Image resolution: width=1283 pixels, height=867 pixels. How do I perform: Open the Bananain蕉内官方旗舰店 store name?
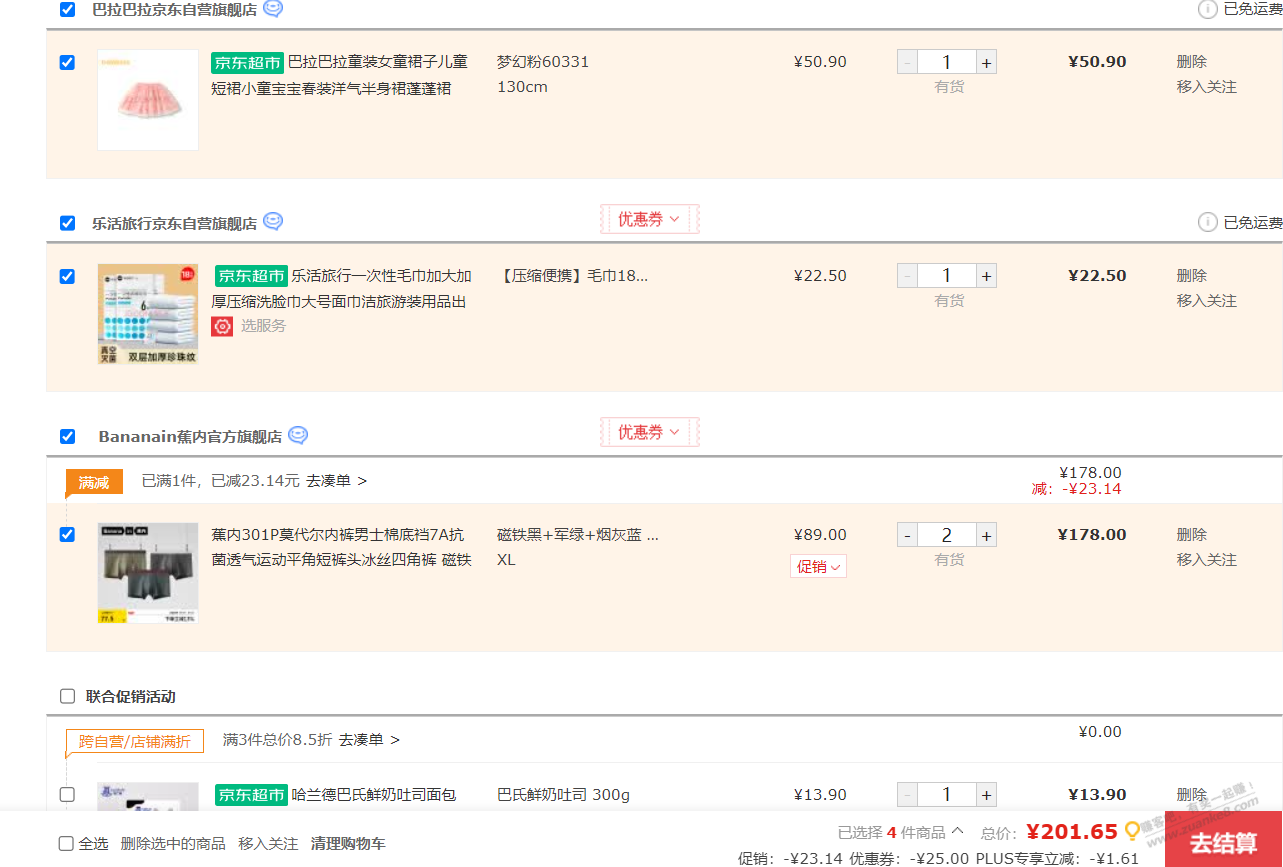click(x=190, y=437)
